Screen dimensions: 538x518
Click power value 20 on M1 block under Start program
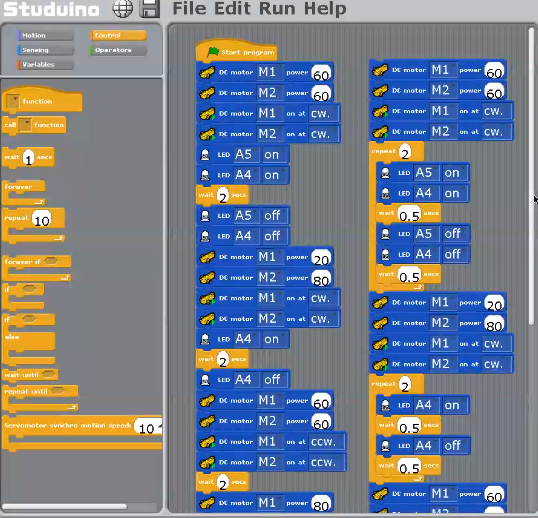pyautogui.click(x=321, y=259)
